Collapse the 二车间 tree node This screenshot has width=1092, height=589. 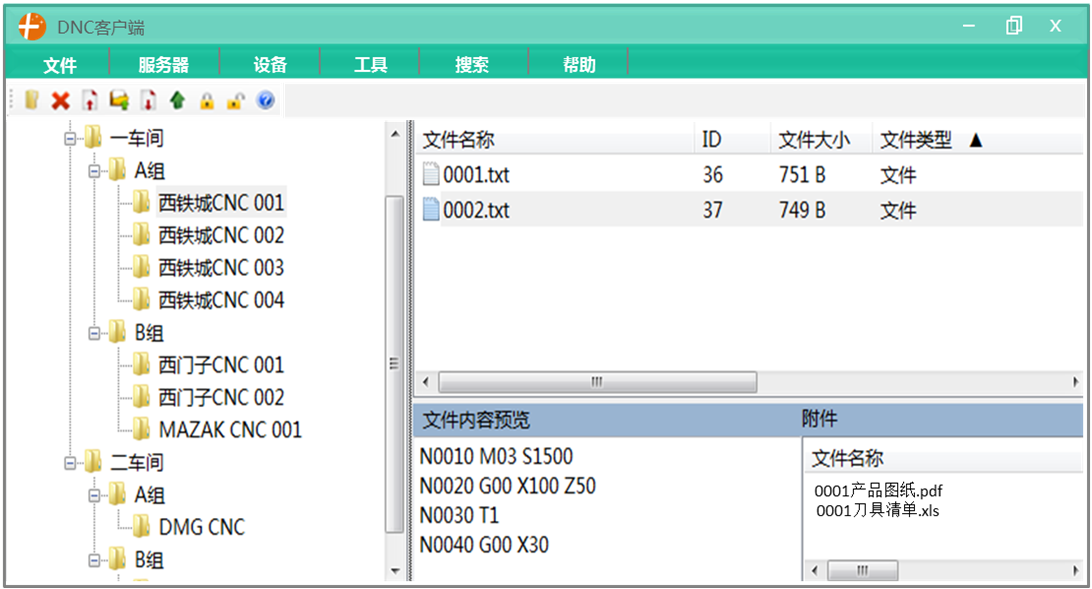[x=70, y=463]
